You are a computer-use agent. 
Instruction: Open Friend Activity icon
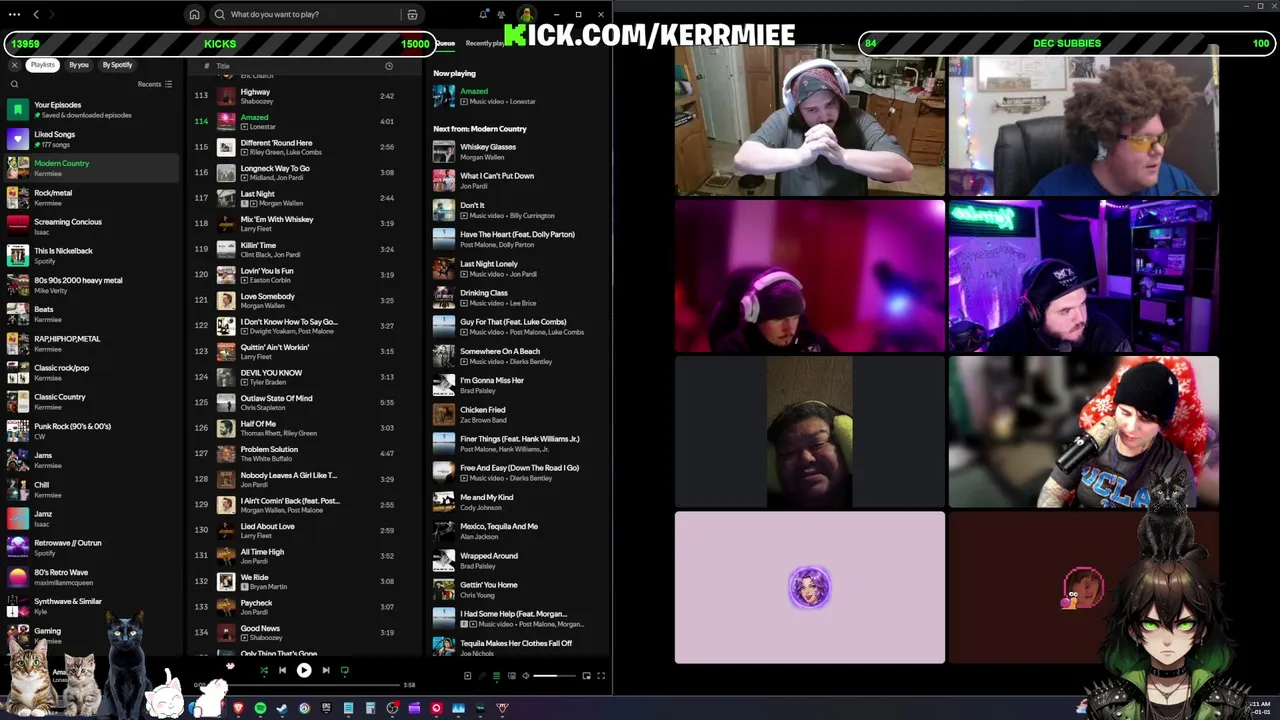(503, 14)
